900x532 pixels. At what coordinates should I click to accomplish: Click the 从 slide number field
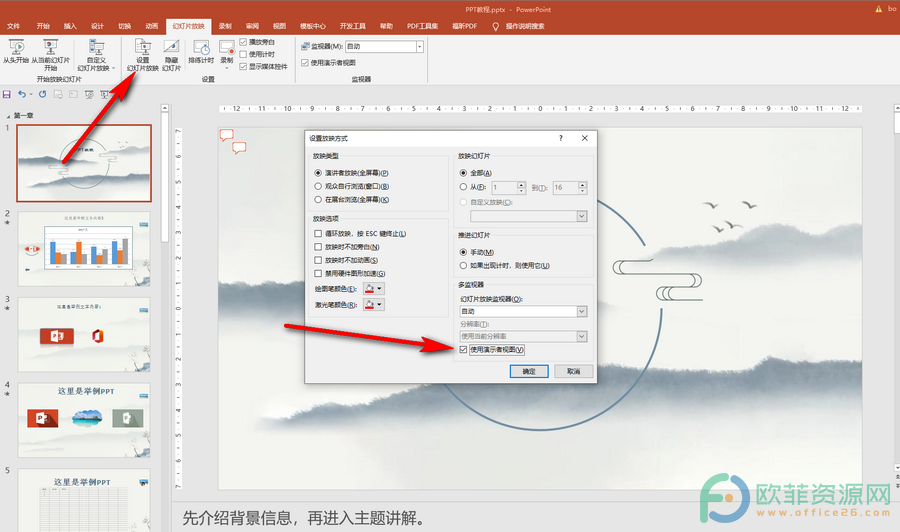tap(504, 187)
